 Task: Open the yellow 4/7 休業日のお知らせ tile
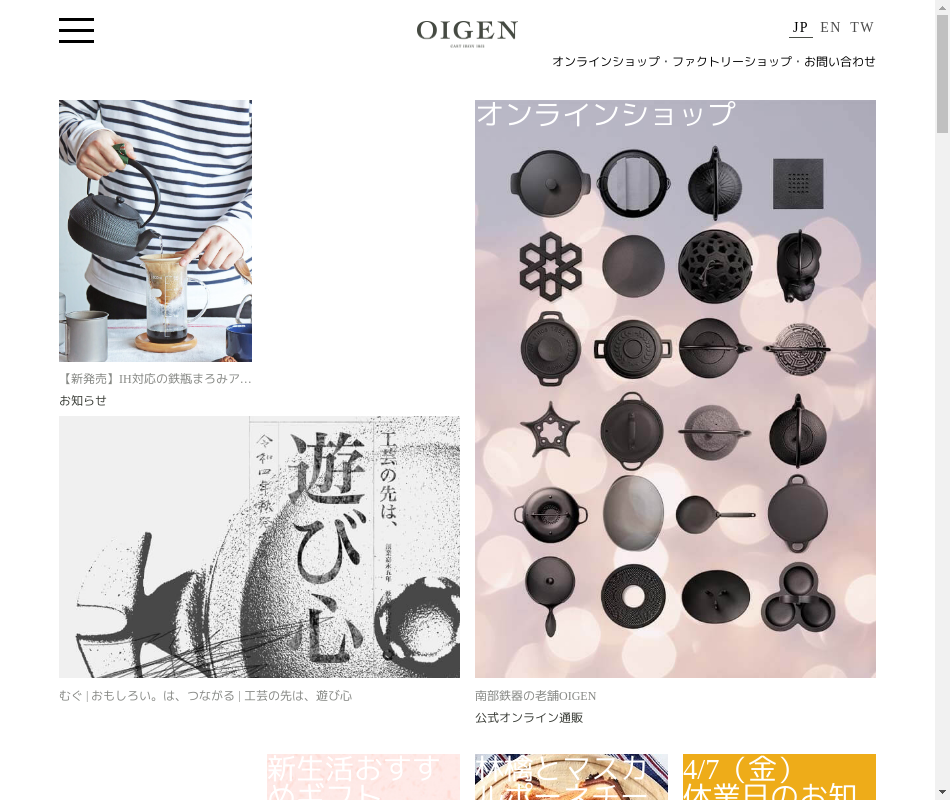click(779, 777)
